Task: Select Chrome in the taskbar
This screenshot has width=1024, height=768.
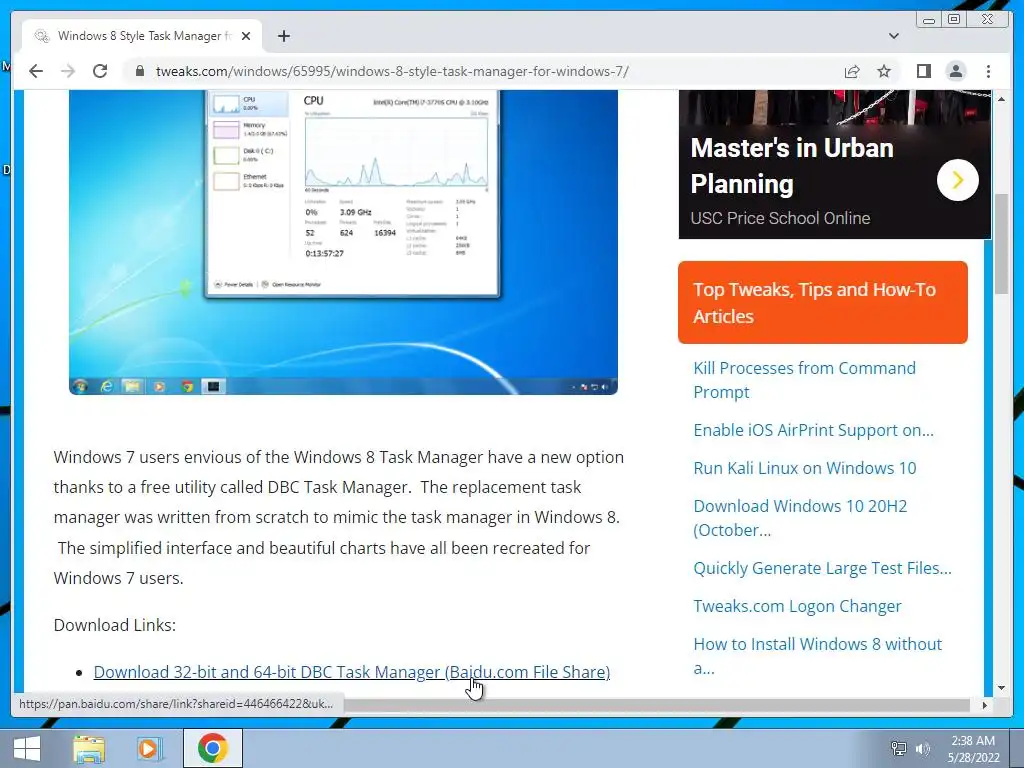Action: click(212, 748)
